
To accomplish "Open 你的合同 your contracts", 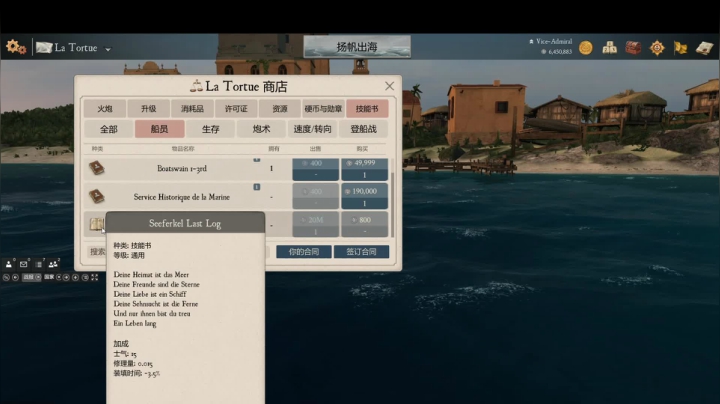I will point(304,252).
